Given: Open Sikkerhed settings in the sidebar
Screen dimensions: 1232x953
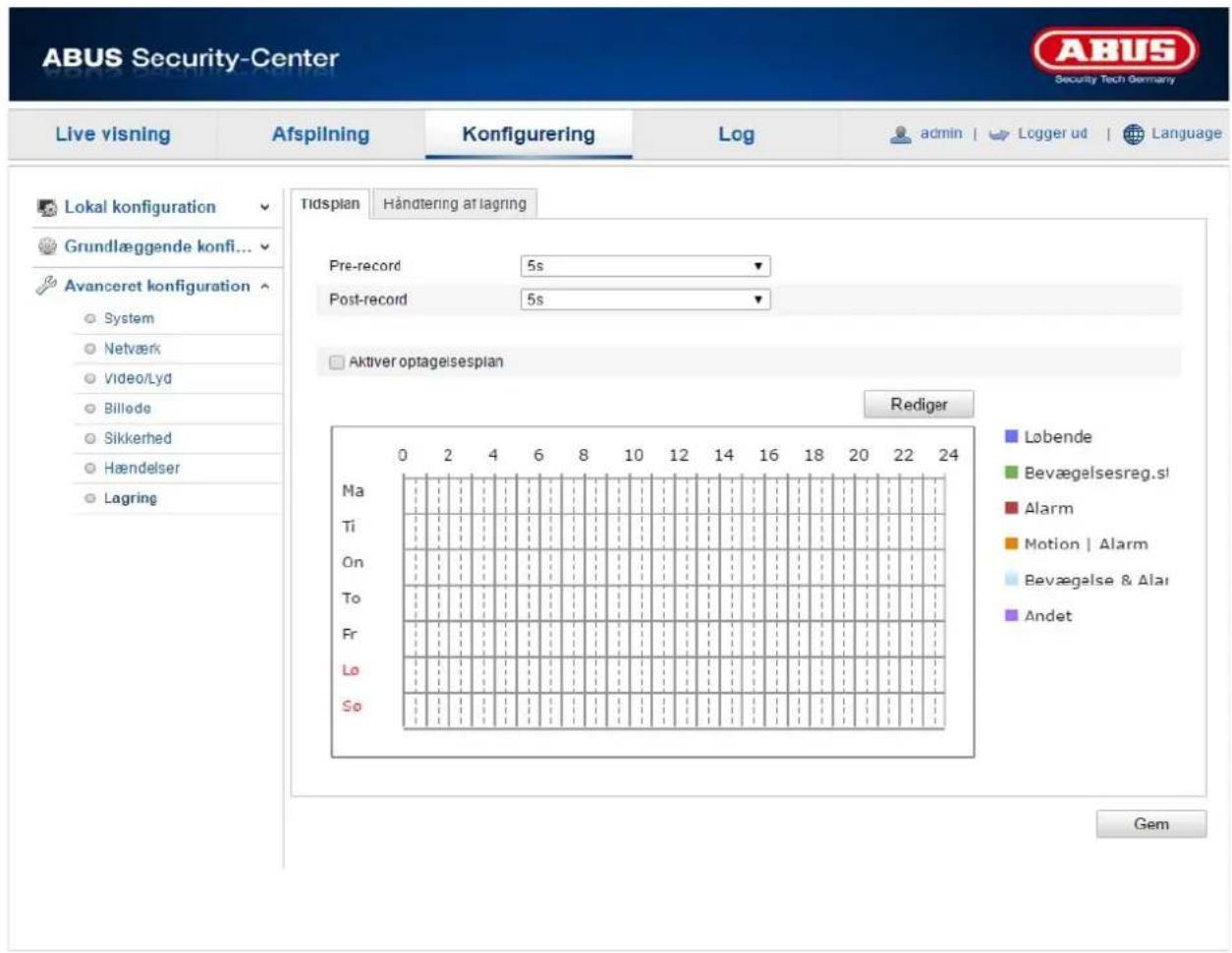Looking at the screenshot, I should pyautogui.click(x=138, y=438).
